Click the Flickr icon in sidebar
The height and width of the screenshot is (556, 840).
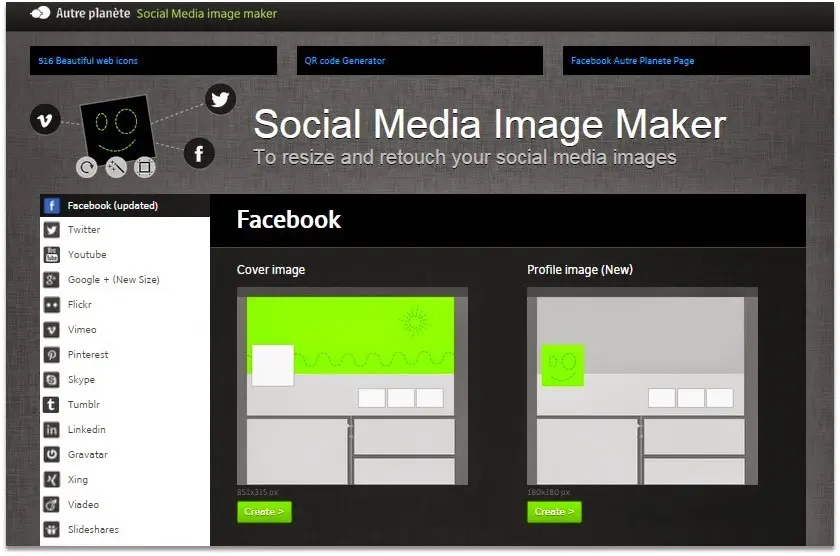coord(51,305)
